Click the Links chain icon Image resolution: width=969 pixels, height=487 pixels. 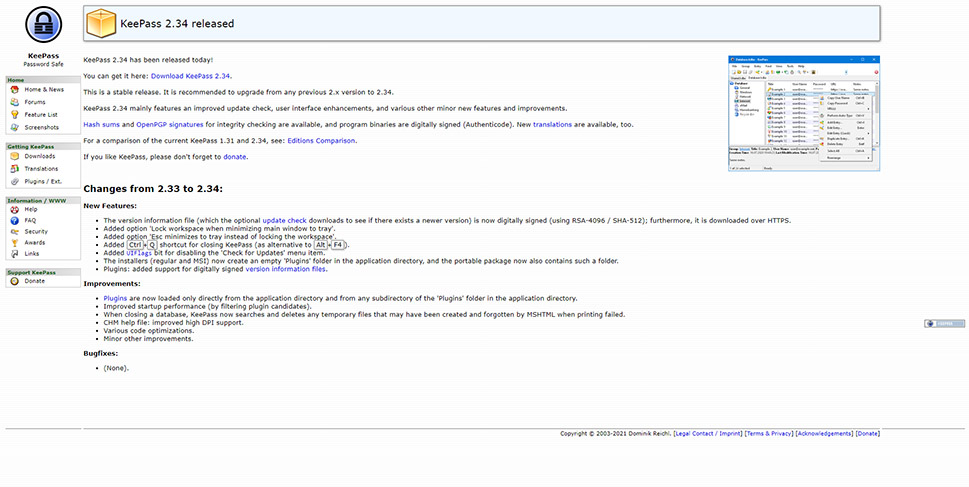(15, 254)
